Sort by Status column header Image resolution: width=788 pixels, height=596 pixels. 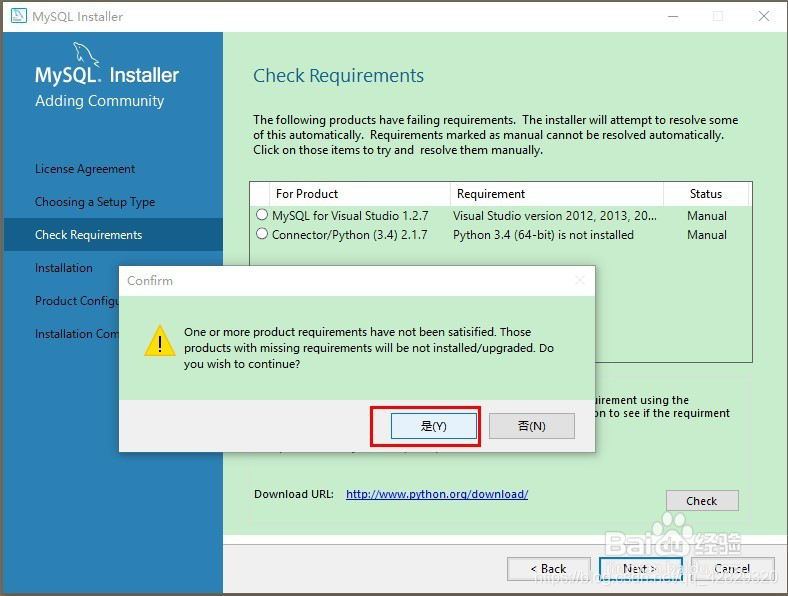pyautogui.click(x=706, y=194)
